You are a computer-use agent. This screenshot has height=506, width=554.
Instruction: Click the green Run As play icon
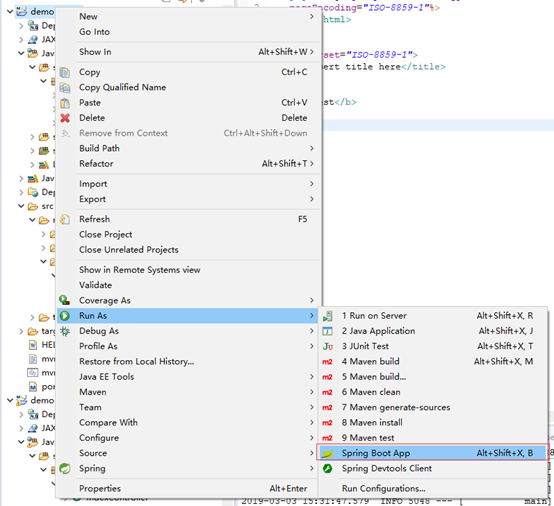point(65,316)
